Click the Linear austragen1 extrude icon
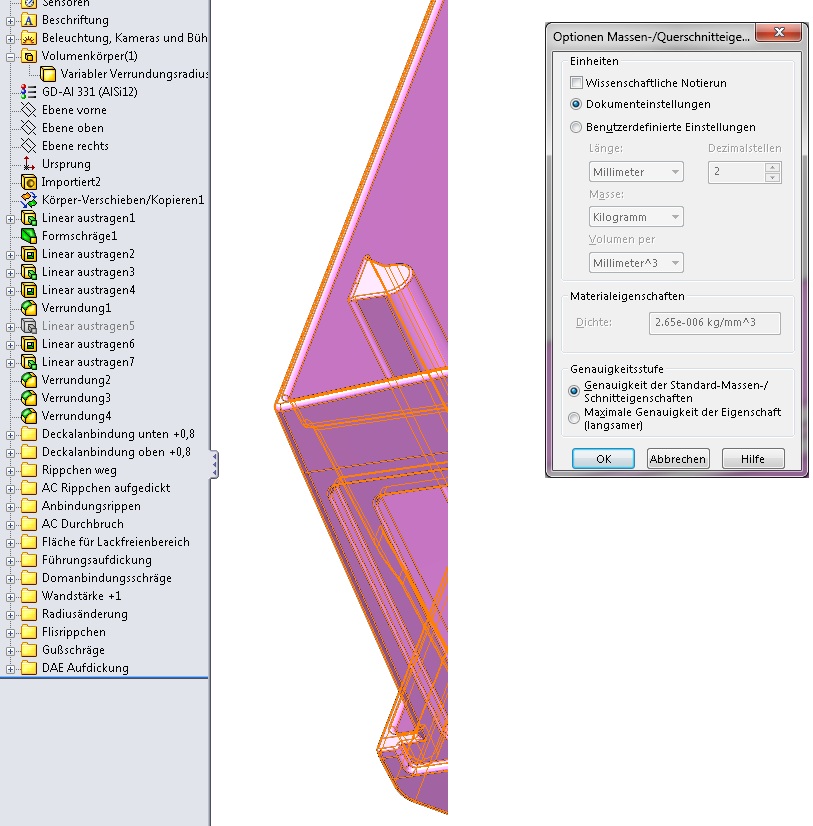Viewport: 813px width, 826px height. point(29,218)
